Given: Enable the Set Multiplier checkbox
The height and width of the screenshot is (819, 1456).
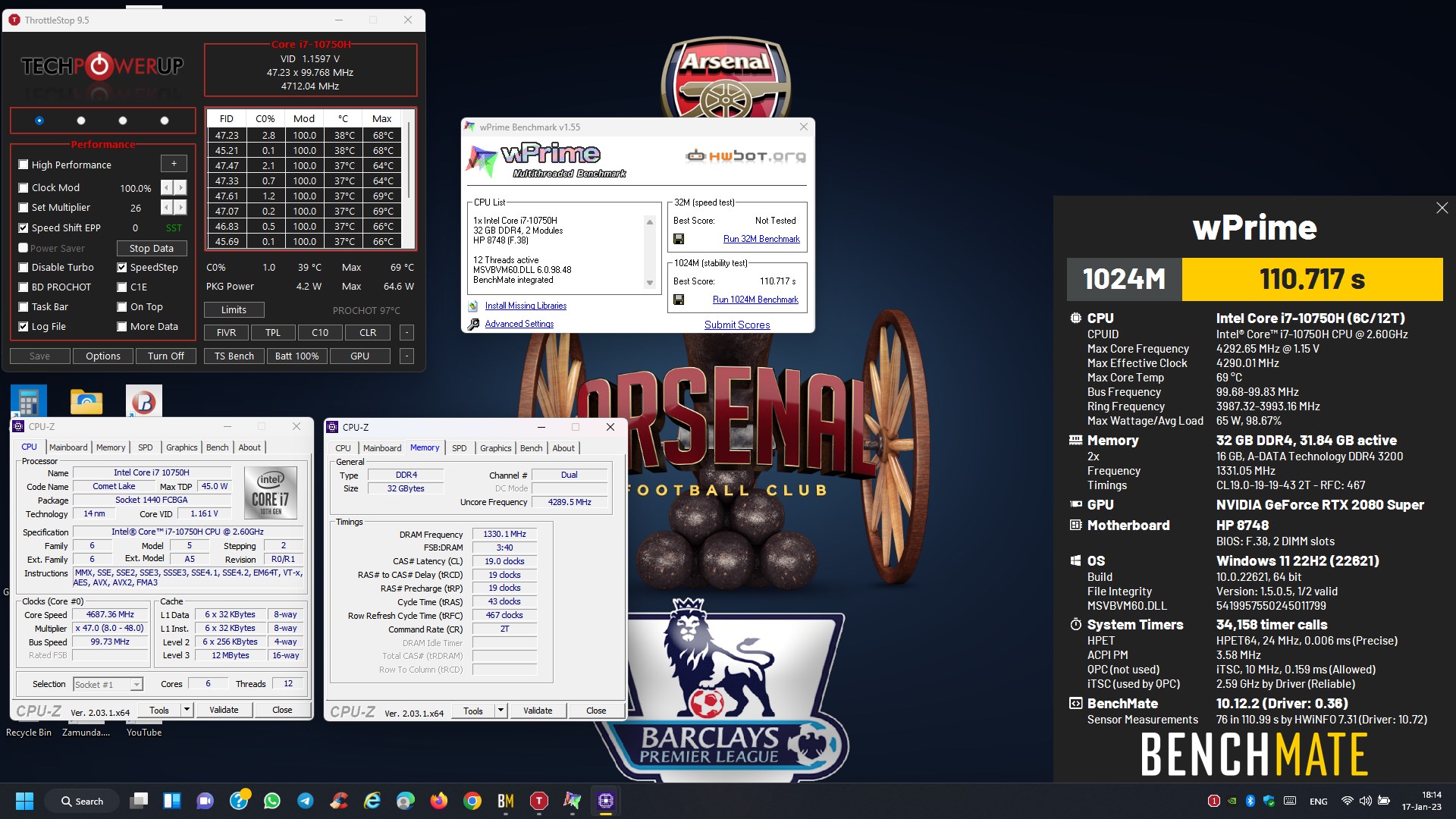Looking at the screenshot, I should [x=24, y=207].
